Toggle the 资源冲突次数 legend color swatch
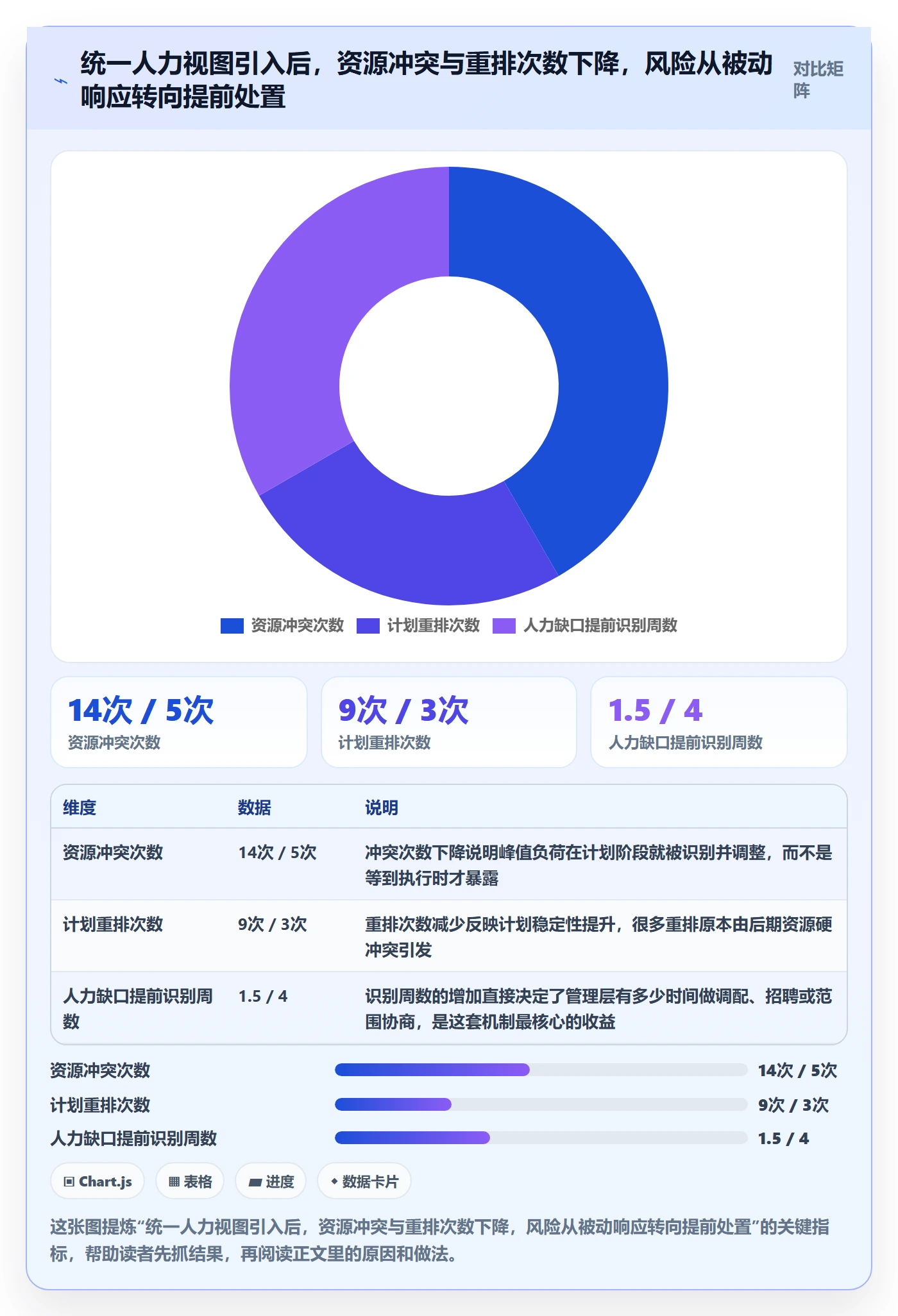 pyautogui.click(x=232, y=626)
